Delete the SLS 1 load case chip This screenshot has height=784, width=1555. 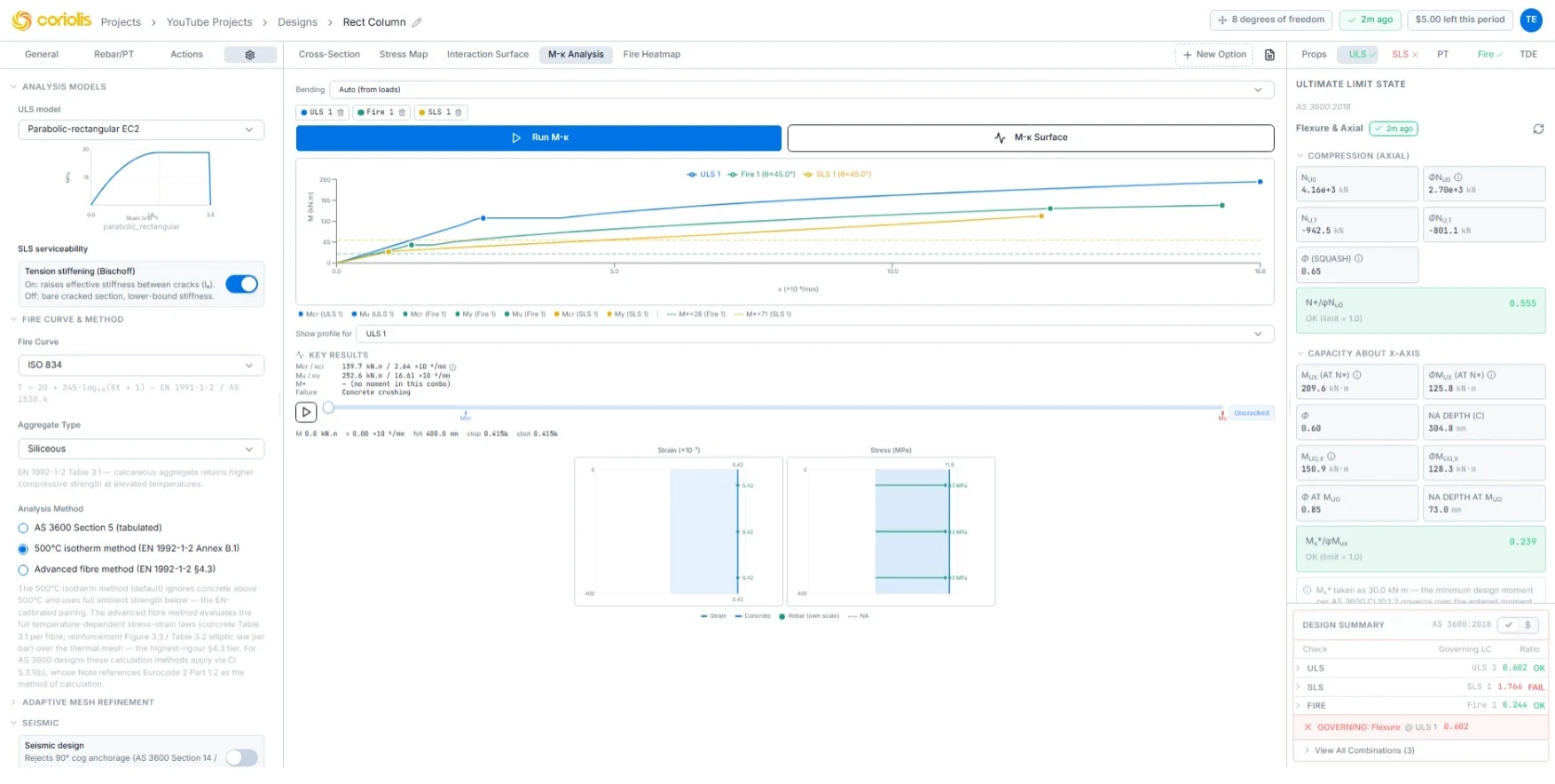coord(459,113)
